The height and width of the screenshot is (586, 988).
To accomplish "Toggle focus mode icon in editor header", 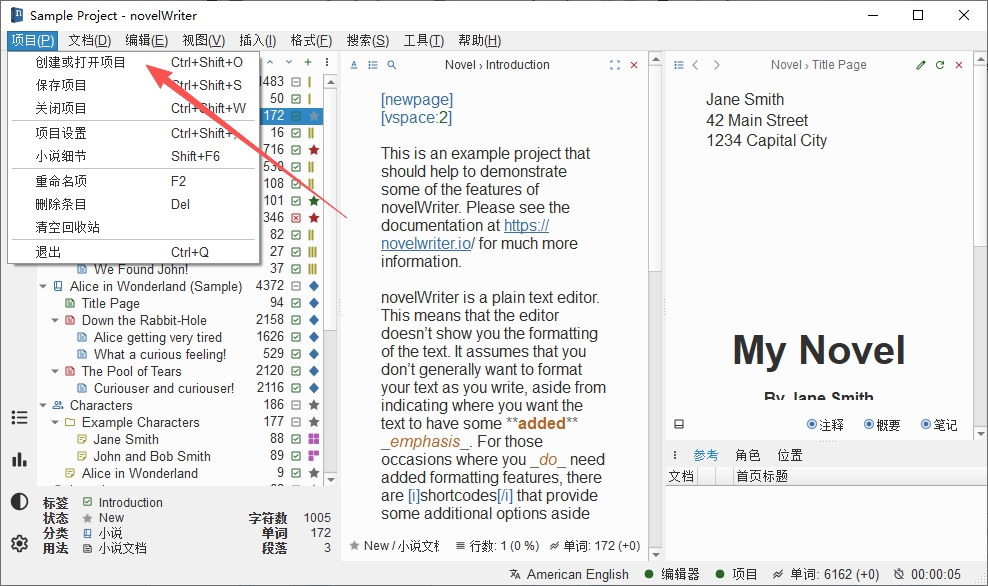I will (x=615, y=65).
